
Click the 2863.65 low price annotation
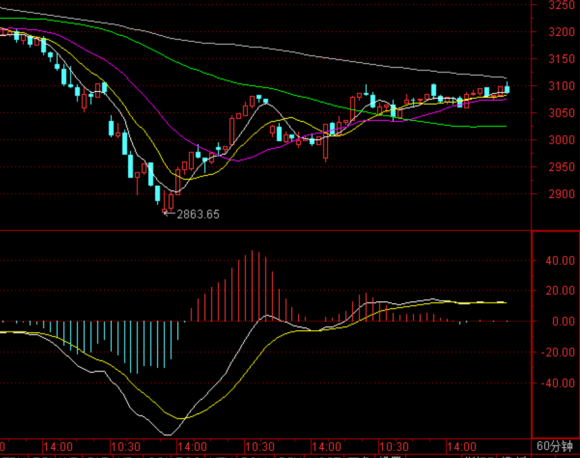point(198,214)
